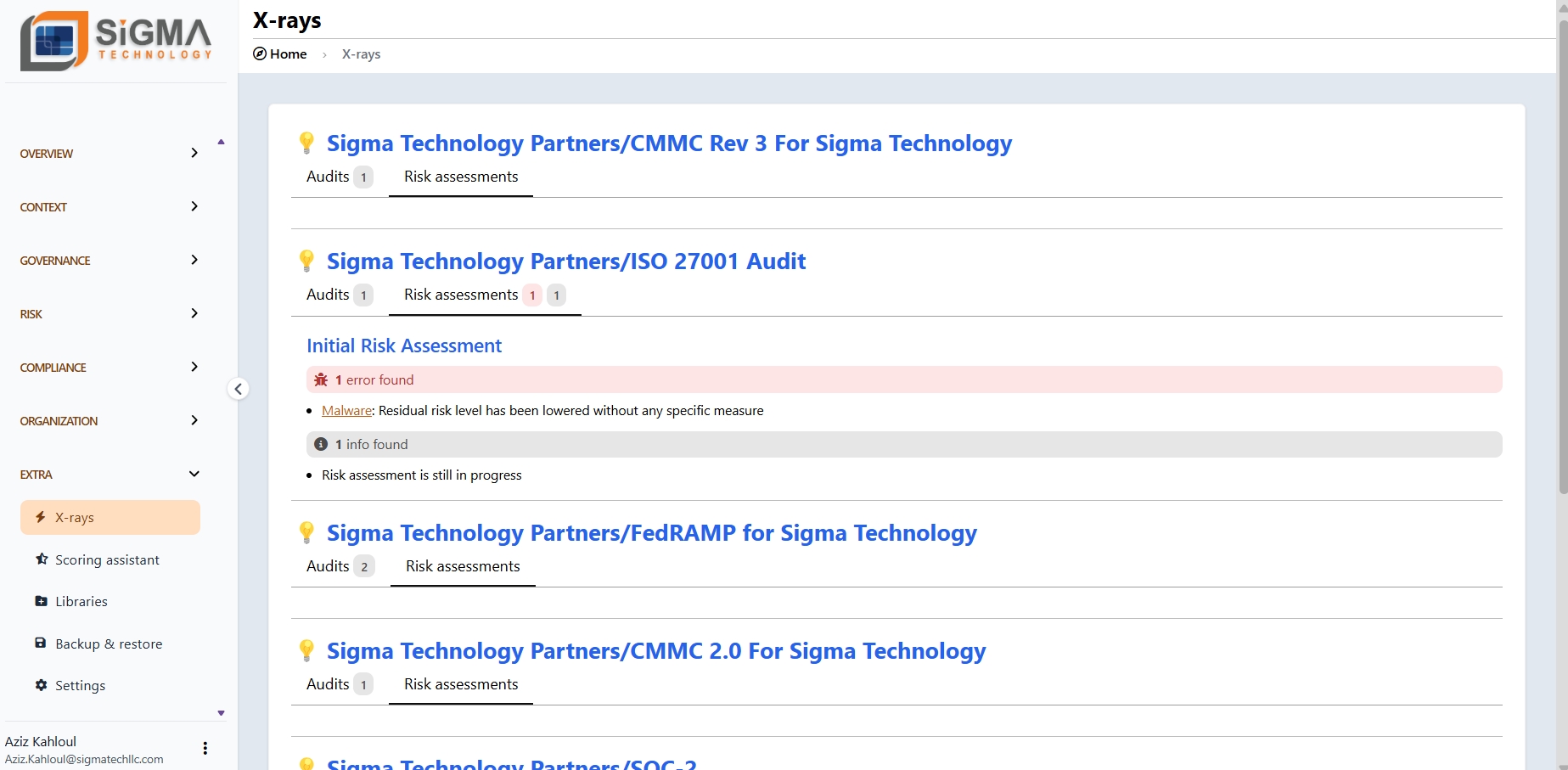
Task: Open Audits tab under CMMC Rev 3
Action: [339, 177]
